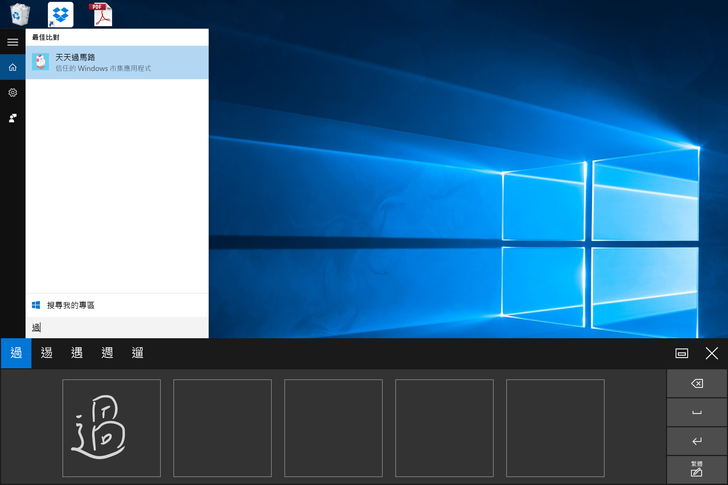Select first handwriting box containing written 過
Screen dimensions: 728x485
pos(111,428)
